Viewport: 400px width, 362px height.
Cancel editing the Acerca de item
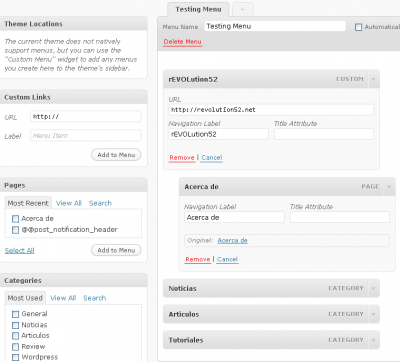pyautogui.click(x=227, y=259)
